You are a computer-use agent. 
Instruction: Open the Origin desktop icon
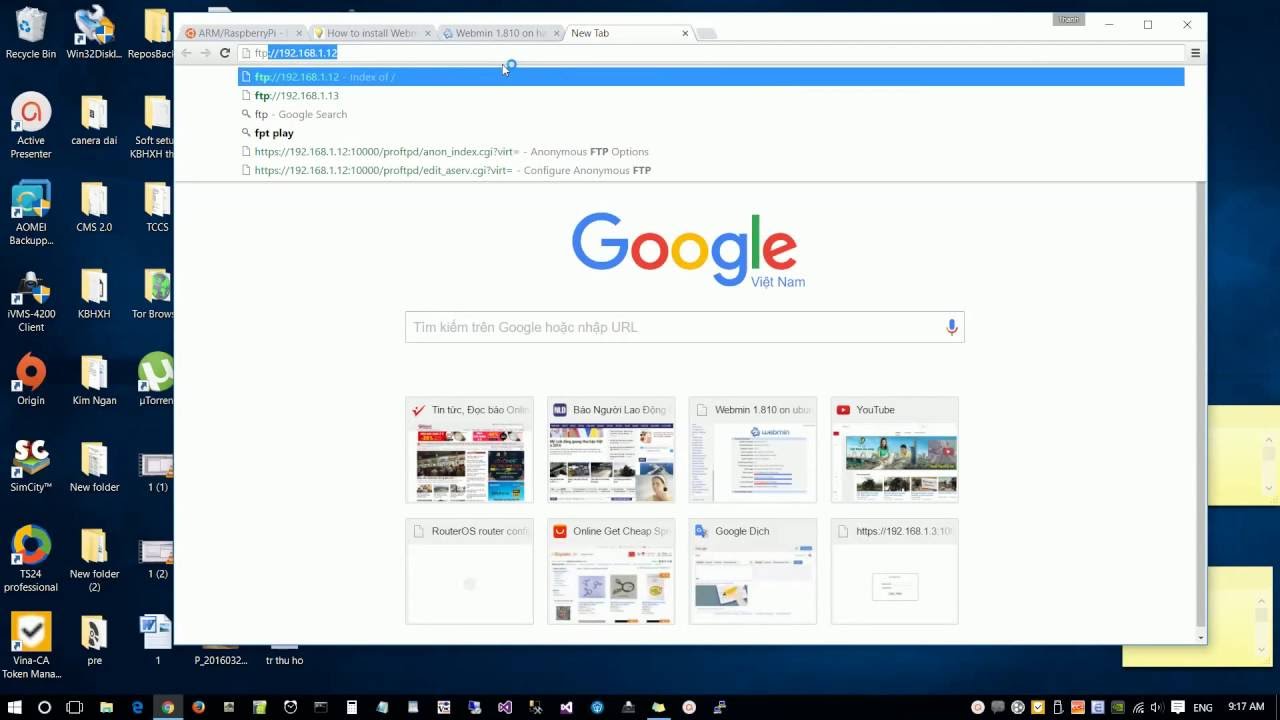coord(31,380)
